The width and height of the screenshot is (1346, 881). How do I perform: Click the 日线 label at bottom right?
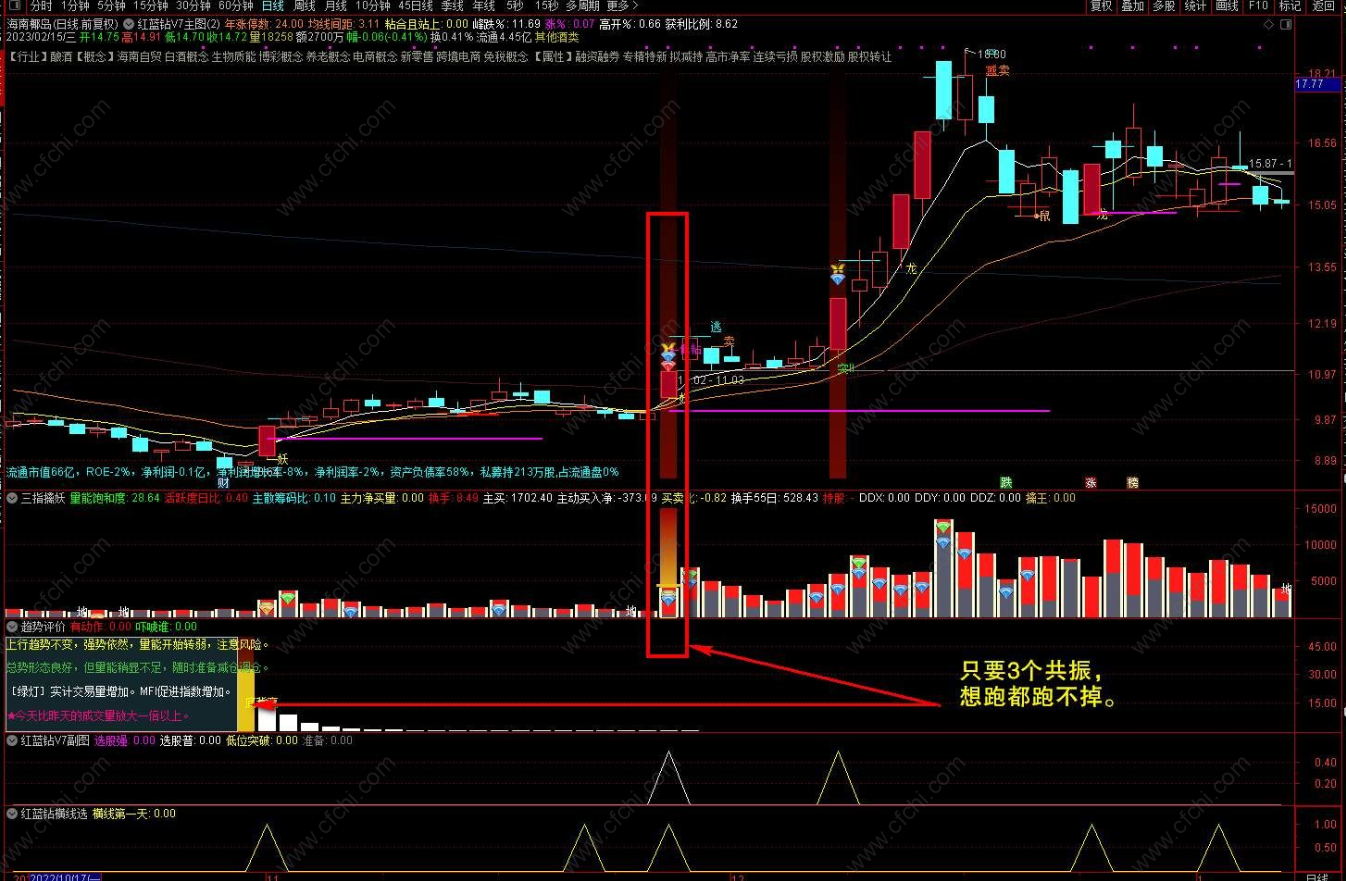click(x=1317, y=876)
